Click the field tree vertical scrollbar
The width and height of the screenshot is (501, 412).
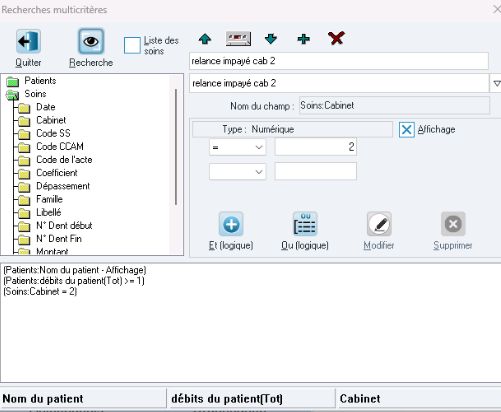click(x=176, y=147)
